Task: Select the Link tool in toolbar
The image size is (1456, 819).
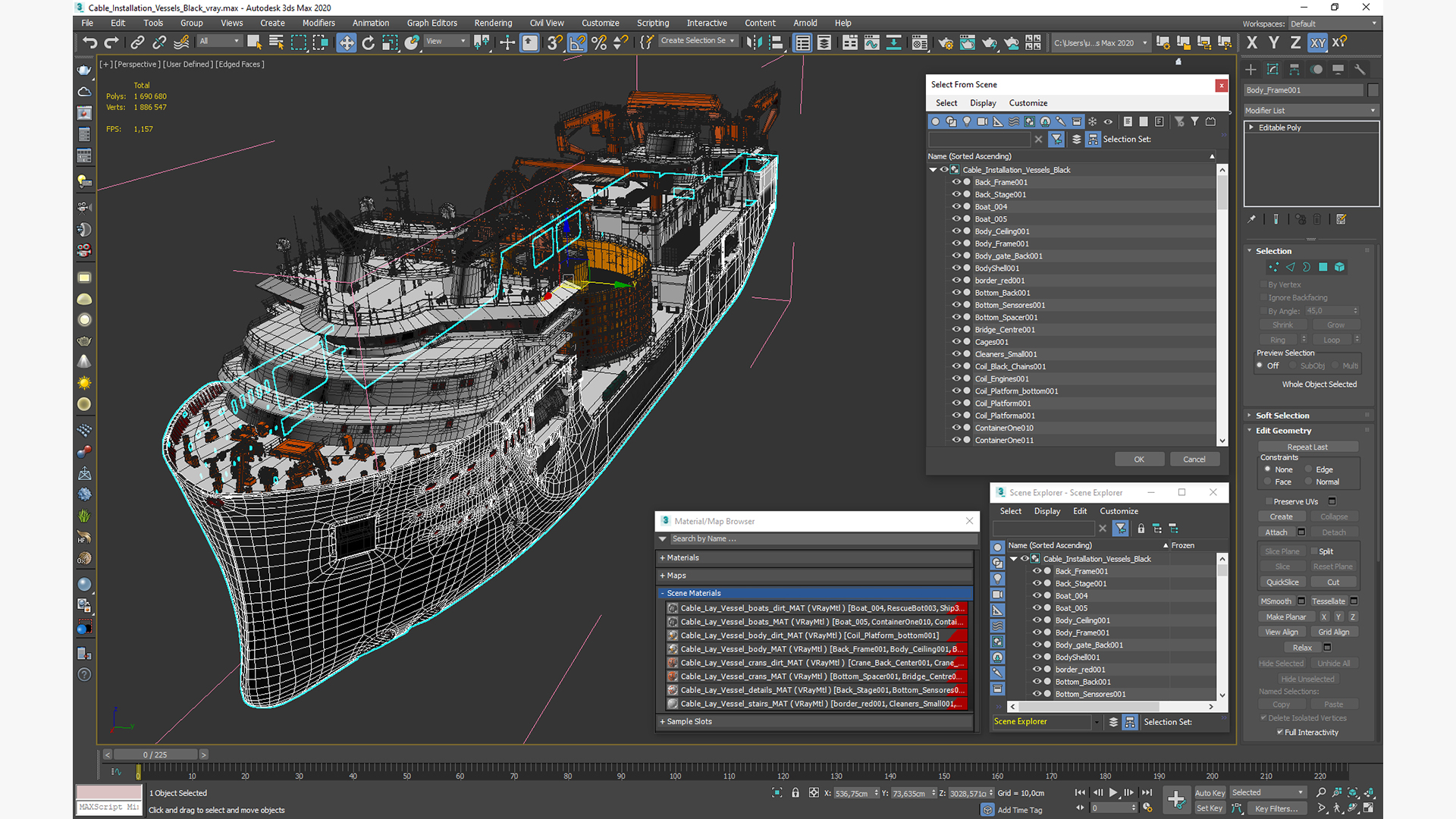Action: click(137, 43)
